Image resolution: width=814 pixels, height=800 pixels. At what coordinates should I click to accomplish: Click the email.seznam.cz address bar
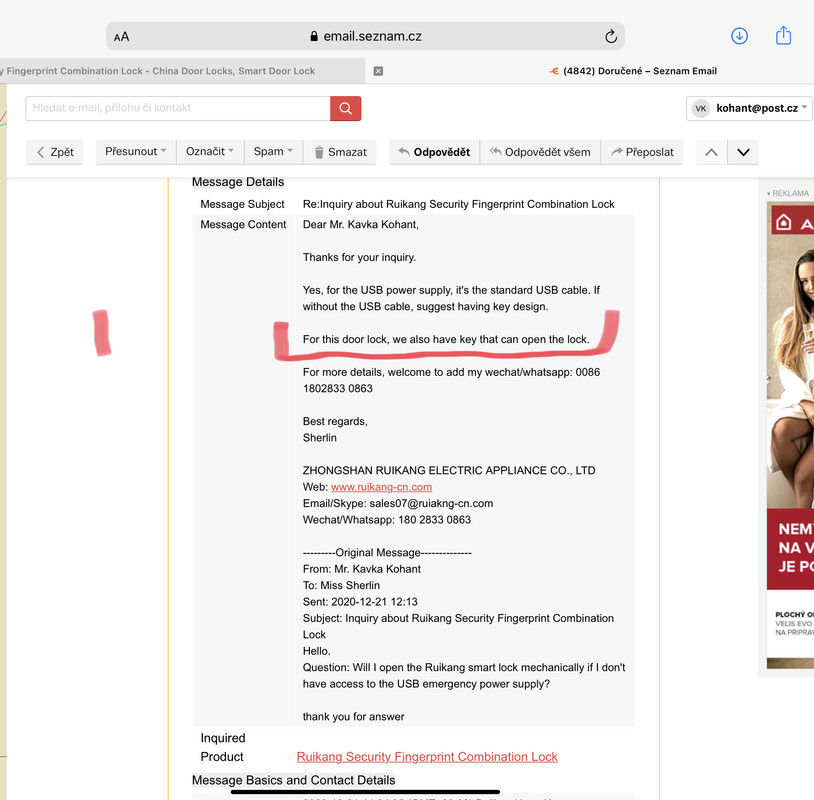tap(365, 36)
